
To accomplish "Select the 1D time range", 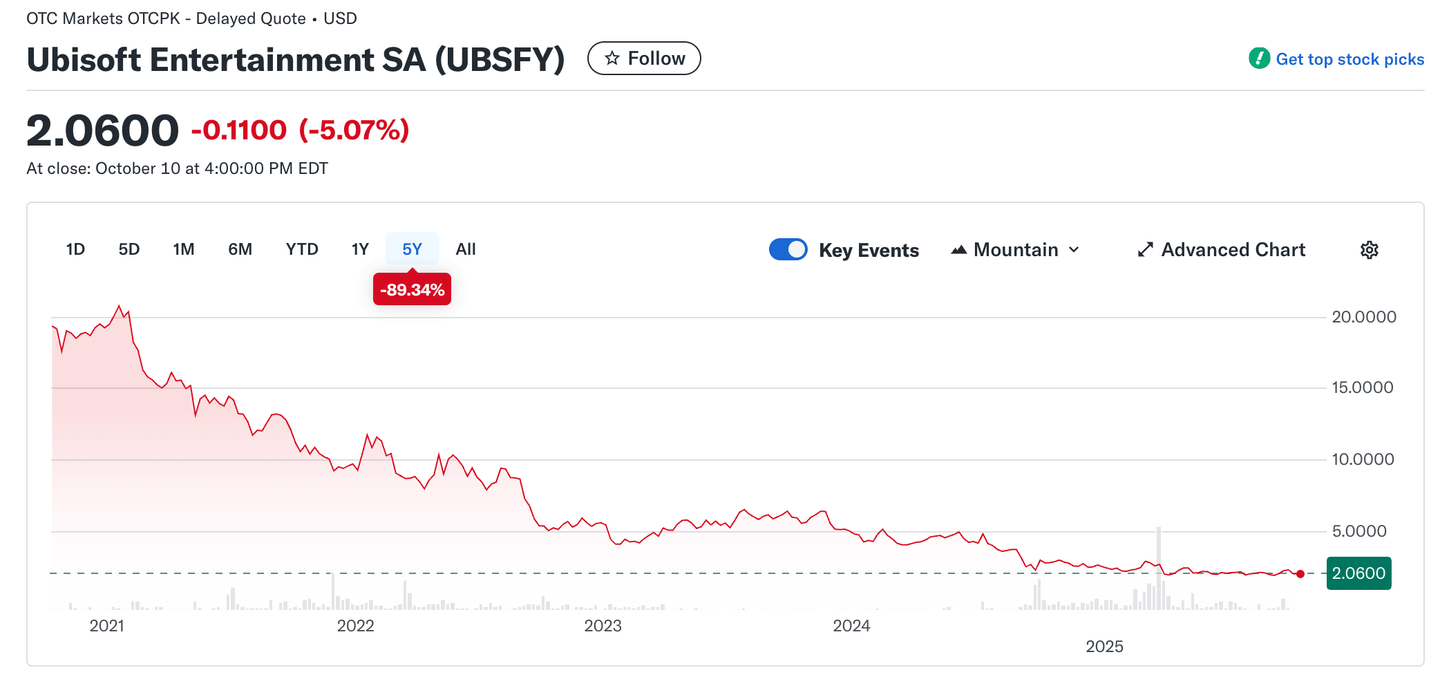I will (x=75, y=249).
